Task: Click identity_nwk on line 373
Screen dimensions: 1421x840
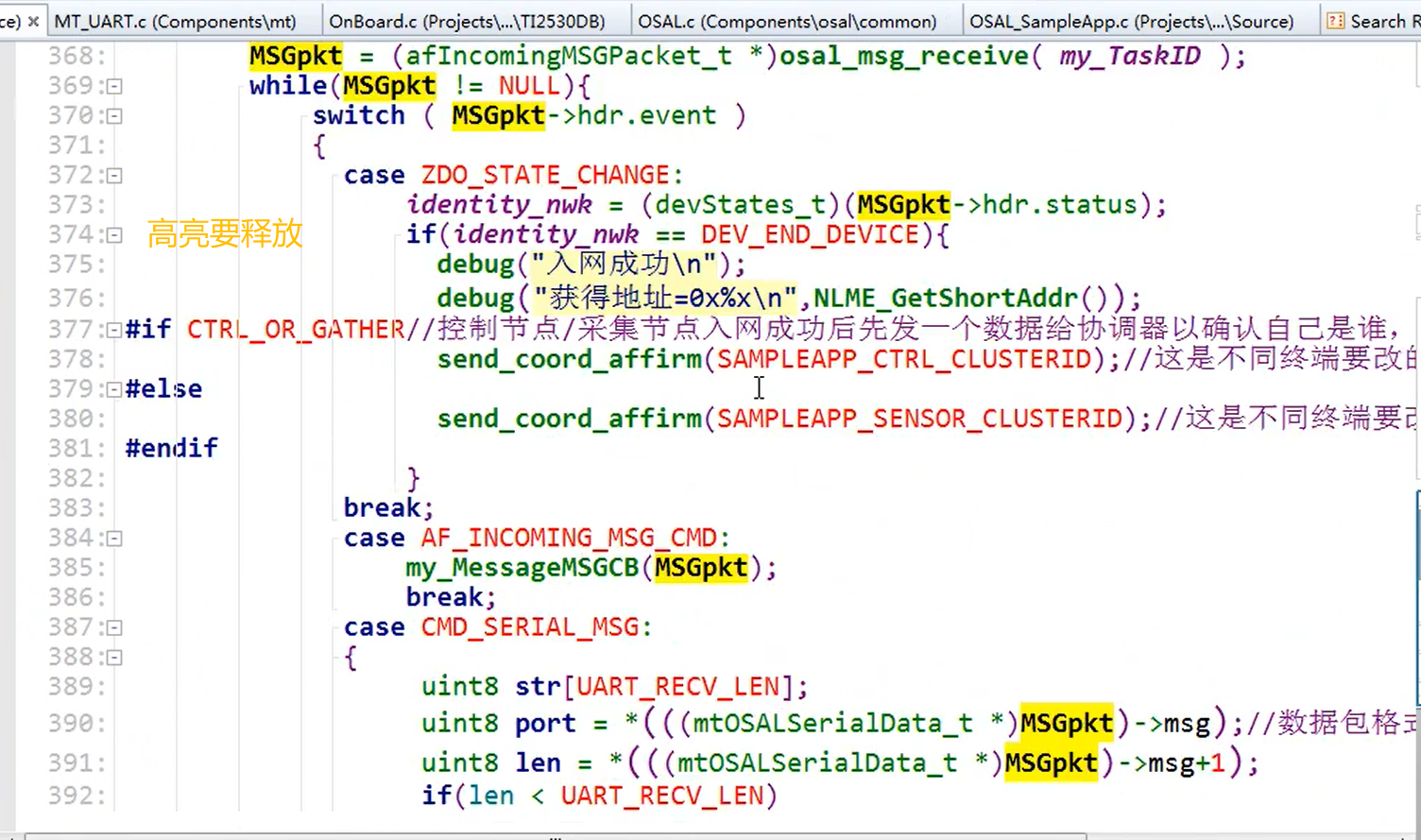Action: tap(499, 205)
